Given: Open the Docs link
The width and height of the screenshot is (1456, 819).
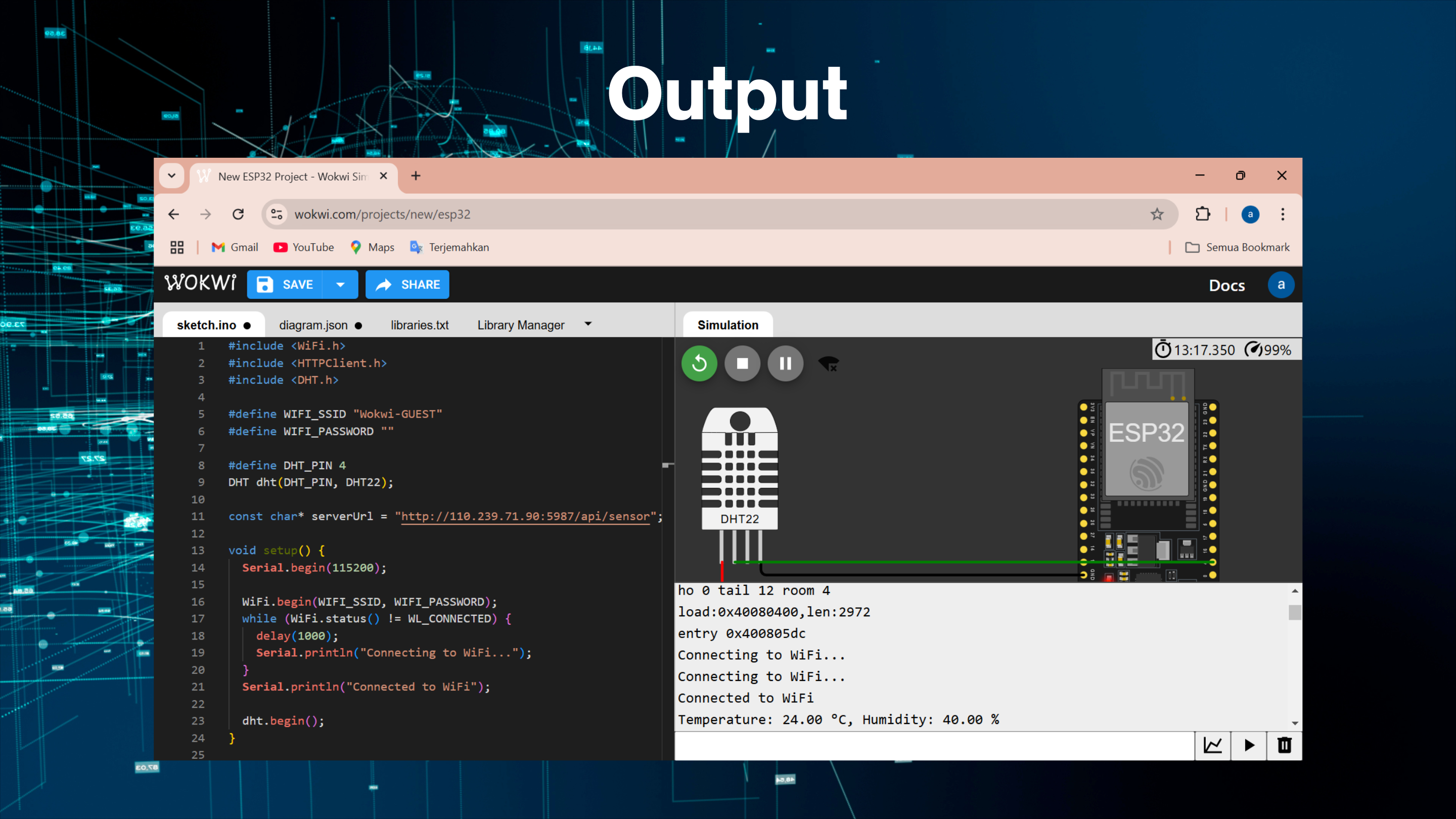Looking at the screenshot, I should 1226,286.
